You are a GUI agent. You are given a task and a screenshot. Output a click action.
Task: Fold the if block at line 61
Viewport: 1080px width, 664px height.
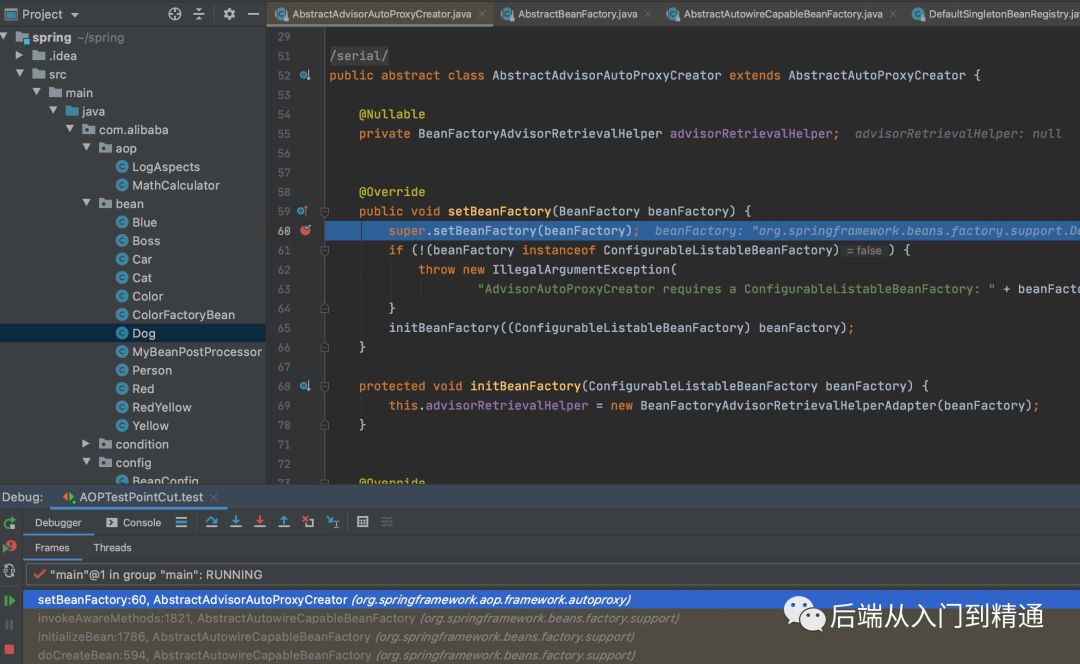click(324, 251)
